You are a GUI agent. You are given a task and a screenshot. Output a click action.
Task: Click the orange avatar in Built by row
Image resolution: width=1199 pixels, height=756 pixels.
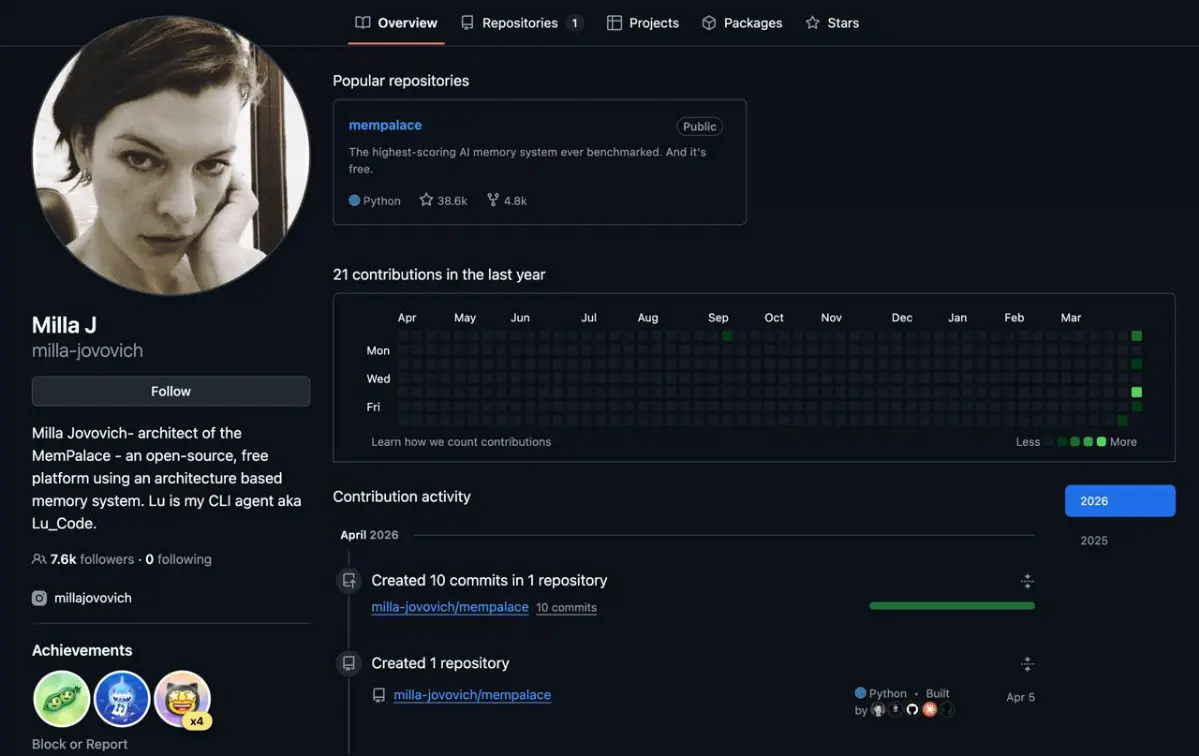[x=930, y=709]
